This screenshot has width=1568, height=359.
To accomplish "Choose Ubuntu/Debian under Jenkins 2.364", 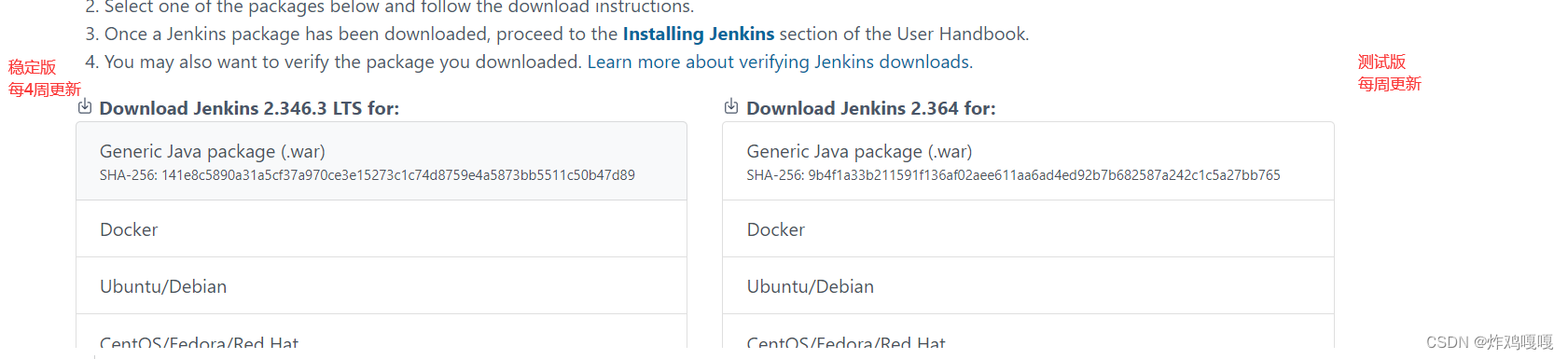I will pyautogui.click(x=1028, y=286).
